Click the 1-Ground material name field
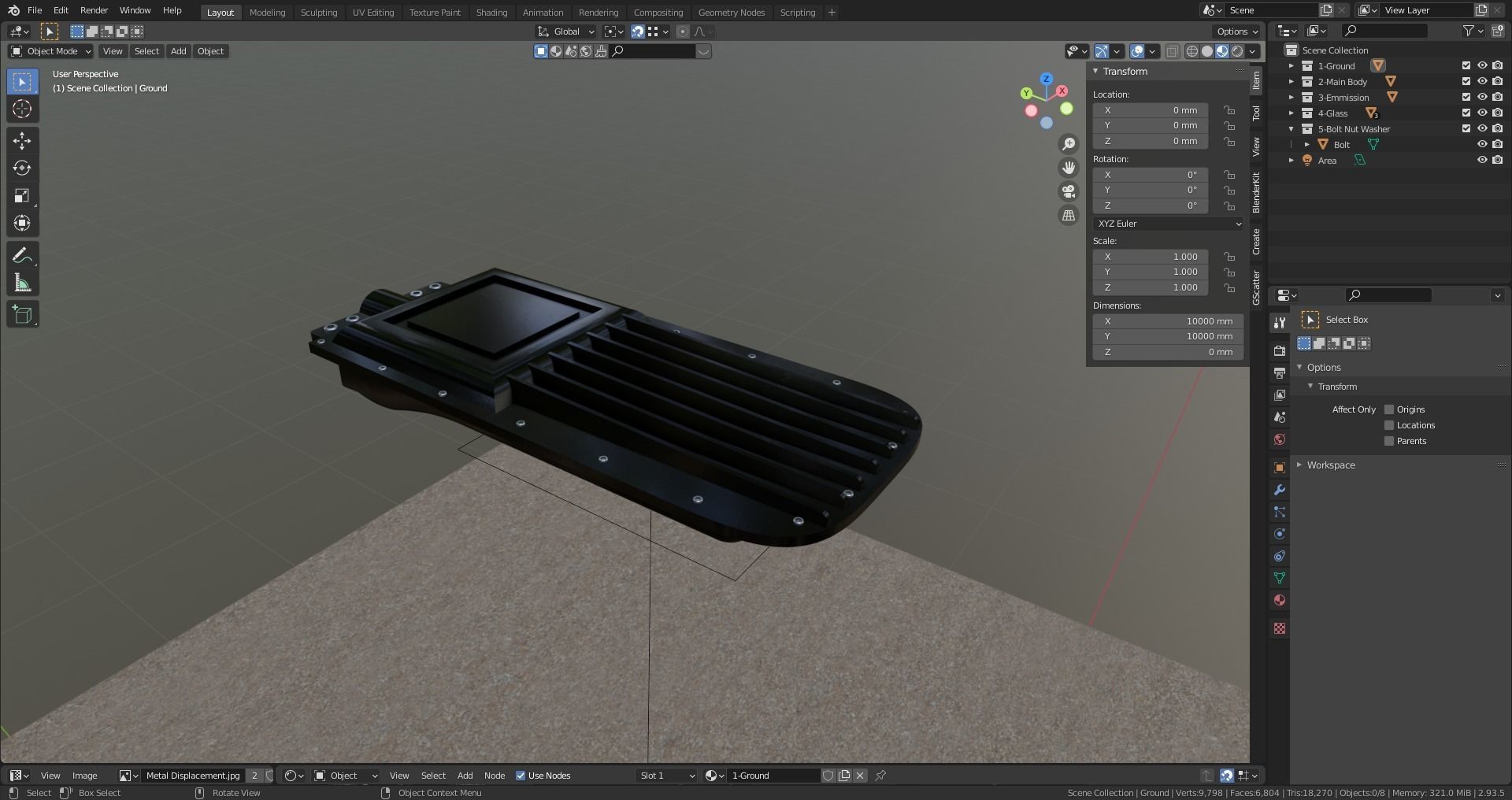 tap(773, 776)
